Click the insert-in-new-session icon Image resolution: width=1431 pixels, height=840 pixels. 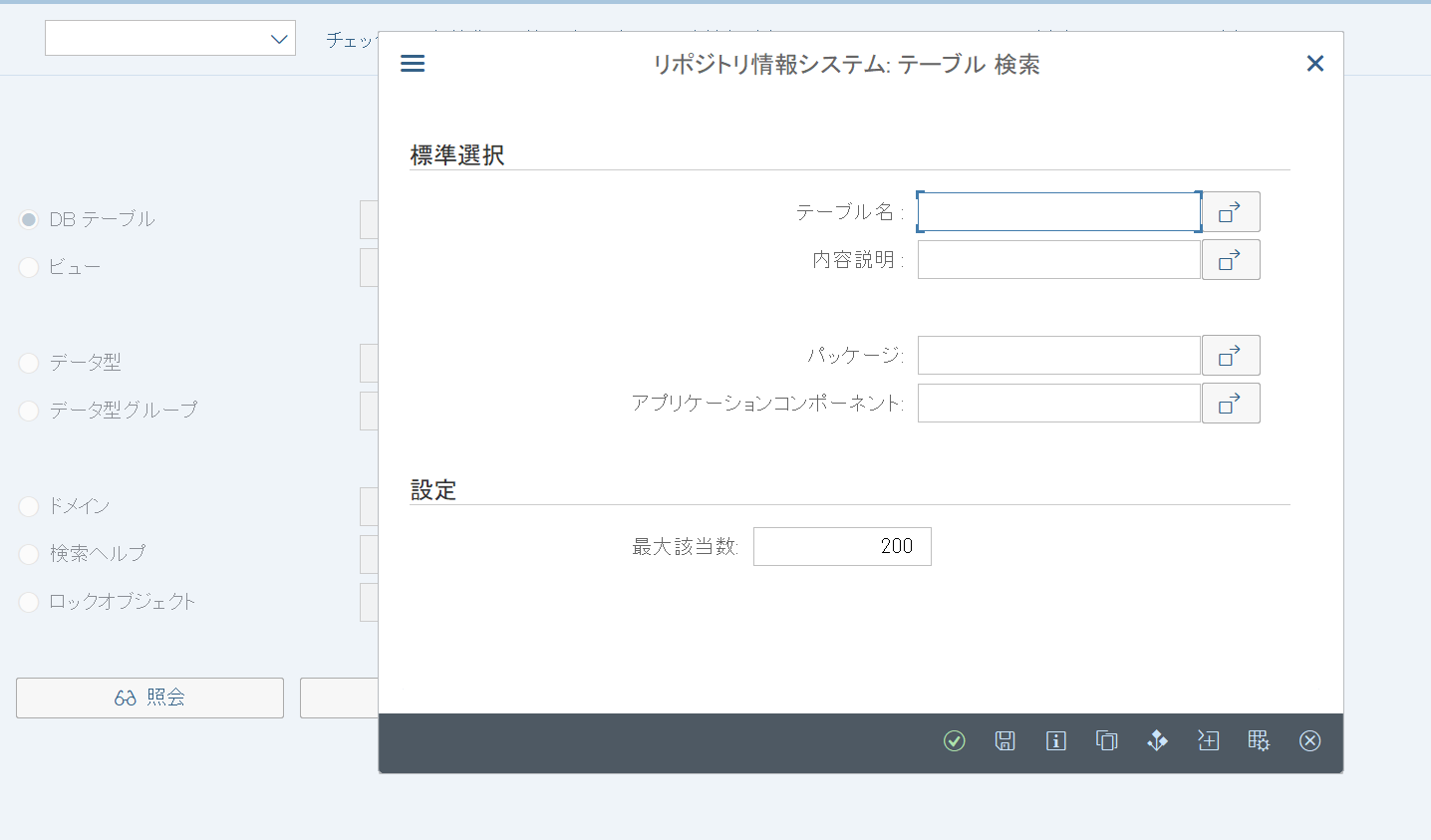pyautogui.click(x=1208, y=741)
